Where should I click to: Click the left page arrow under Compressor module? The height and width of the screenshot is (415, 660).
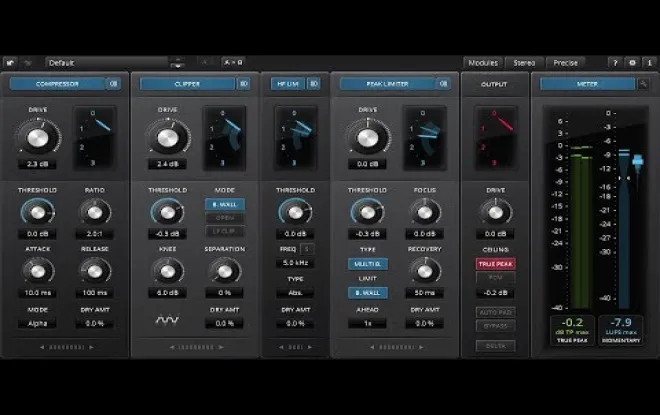point(42,347)
